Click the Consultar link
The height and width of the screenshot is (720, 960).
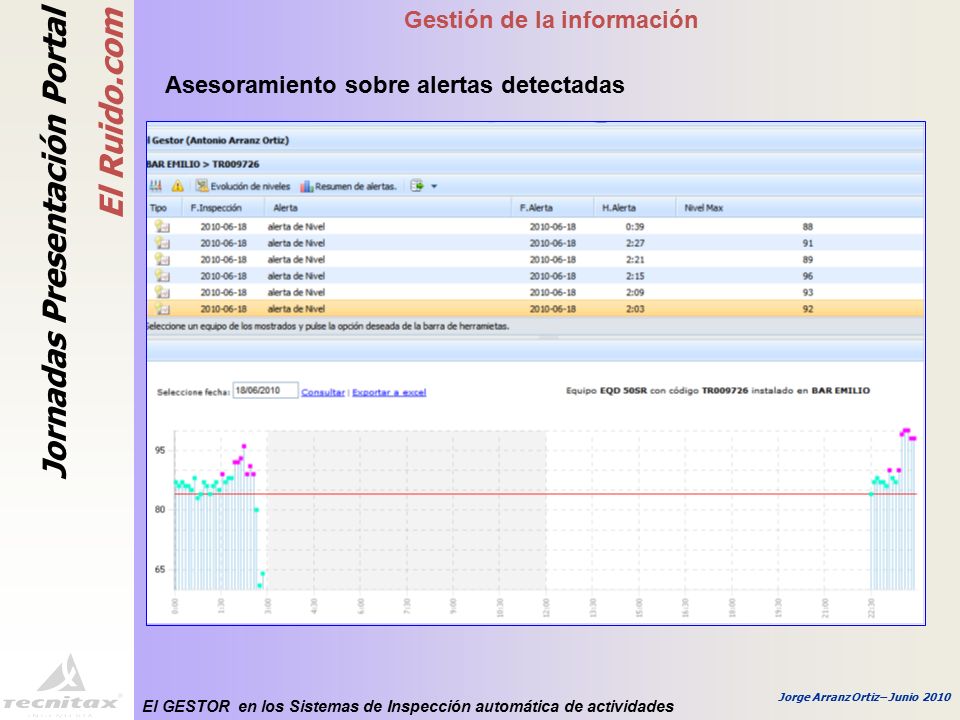pyautogui.click(x=323, y=392)
